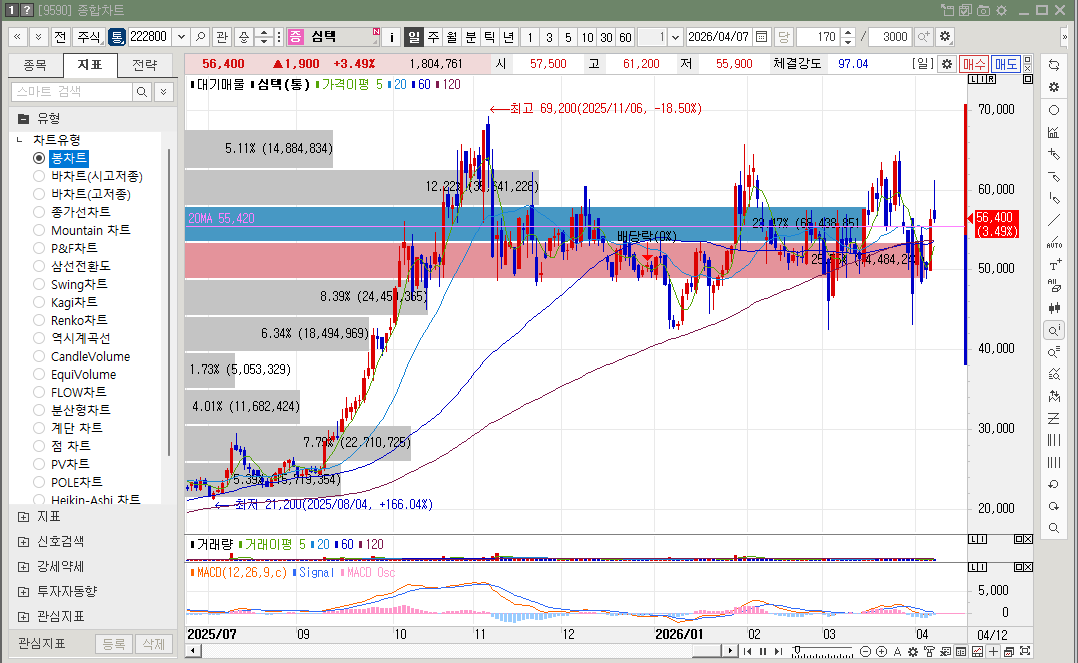Click the stock code search magnifier icon
1078x663 pixels.
tap(200, 36)
